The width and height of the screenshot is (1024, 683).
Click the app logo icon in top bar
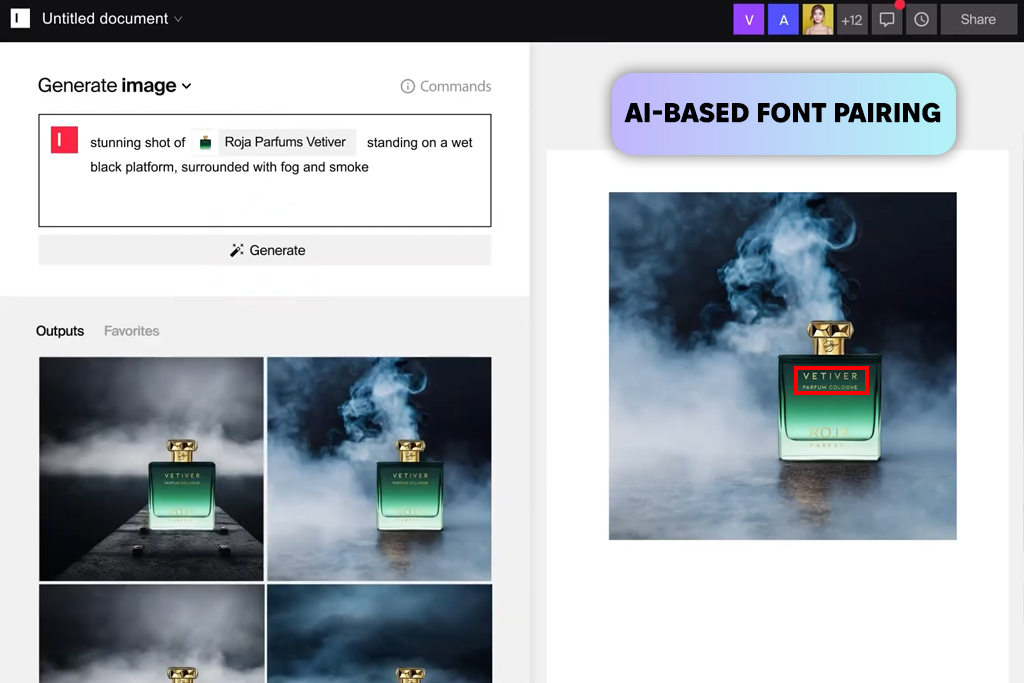pyautogui.click(x=20, y=18)
